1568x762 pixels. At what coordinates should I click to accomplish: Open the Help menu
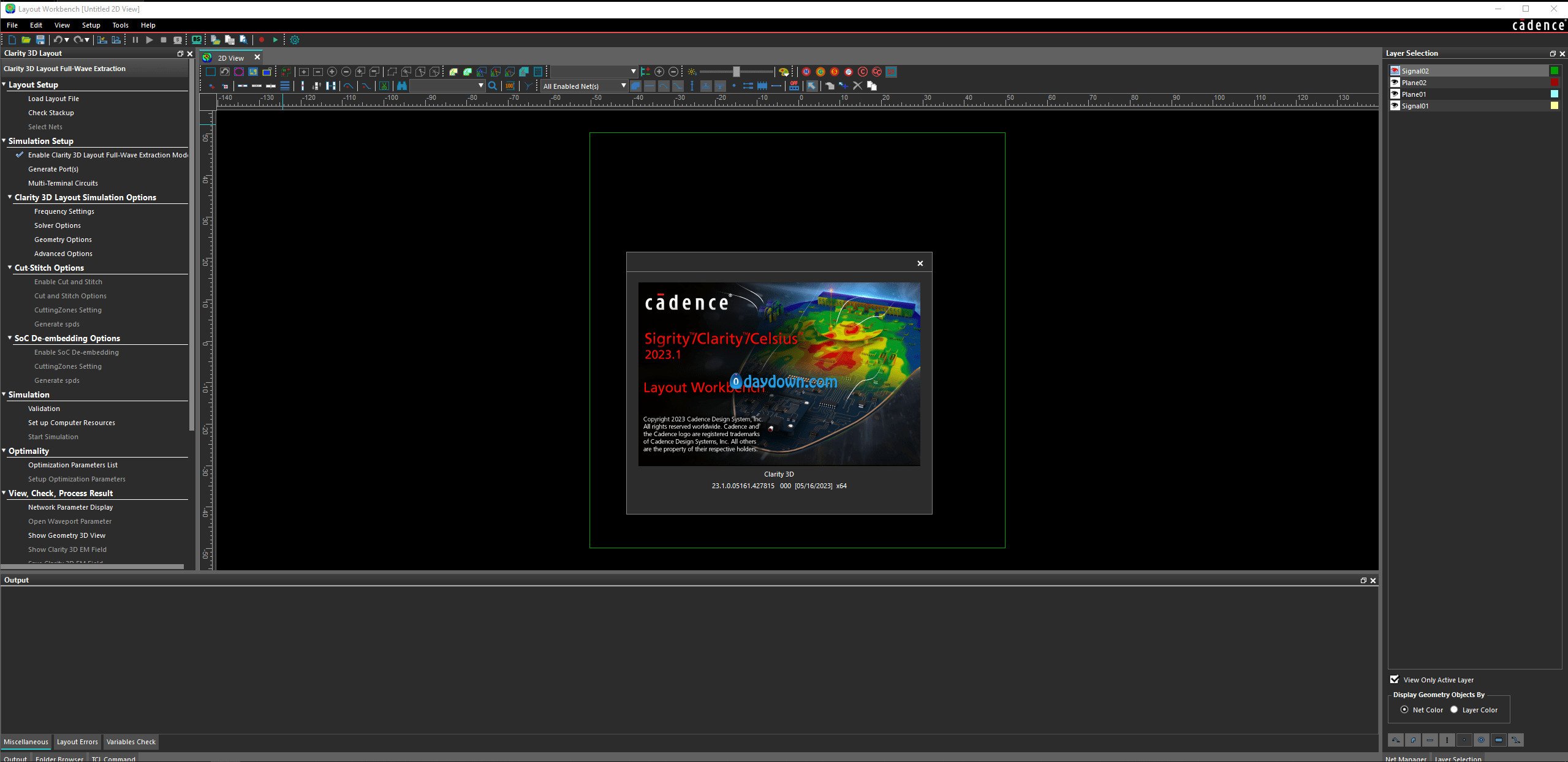[148, 25]
